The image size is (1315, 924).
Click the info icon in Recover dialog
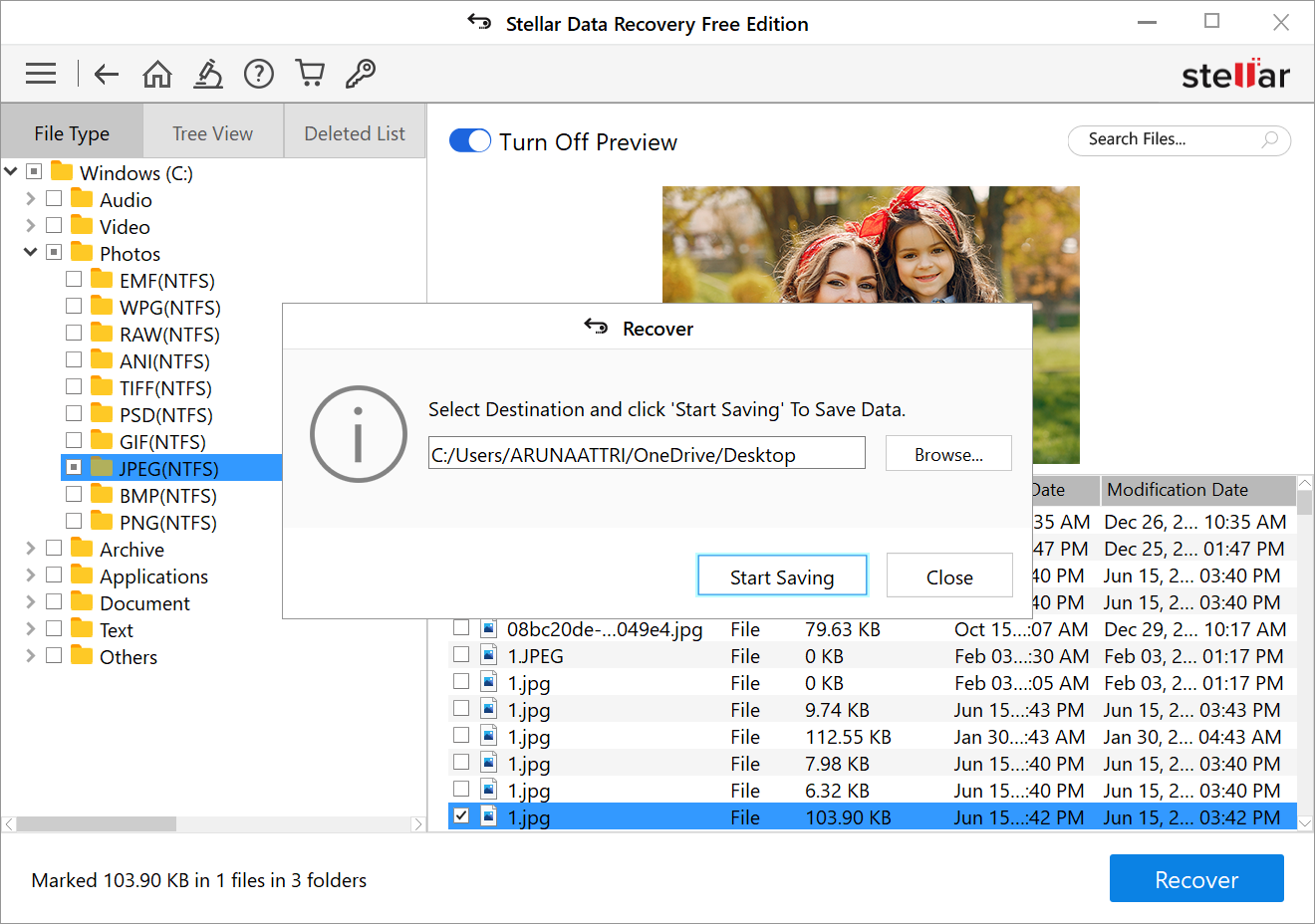tap(359, 434)
